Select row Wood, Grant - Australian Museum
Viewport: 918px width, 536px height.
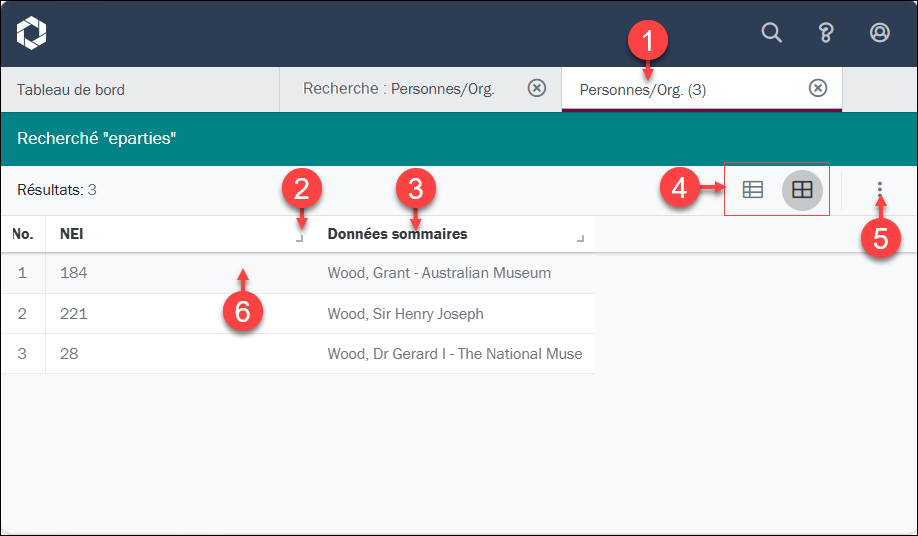297,273
